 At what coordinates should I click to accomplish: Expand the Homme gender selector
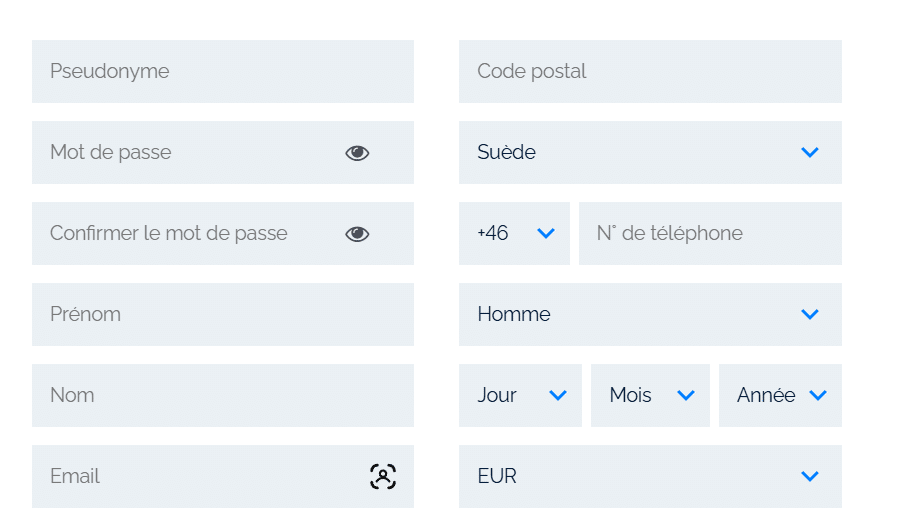click(x=650, y=314)
